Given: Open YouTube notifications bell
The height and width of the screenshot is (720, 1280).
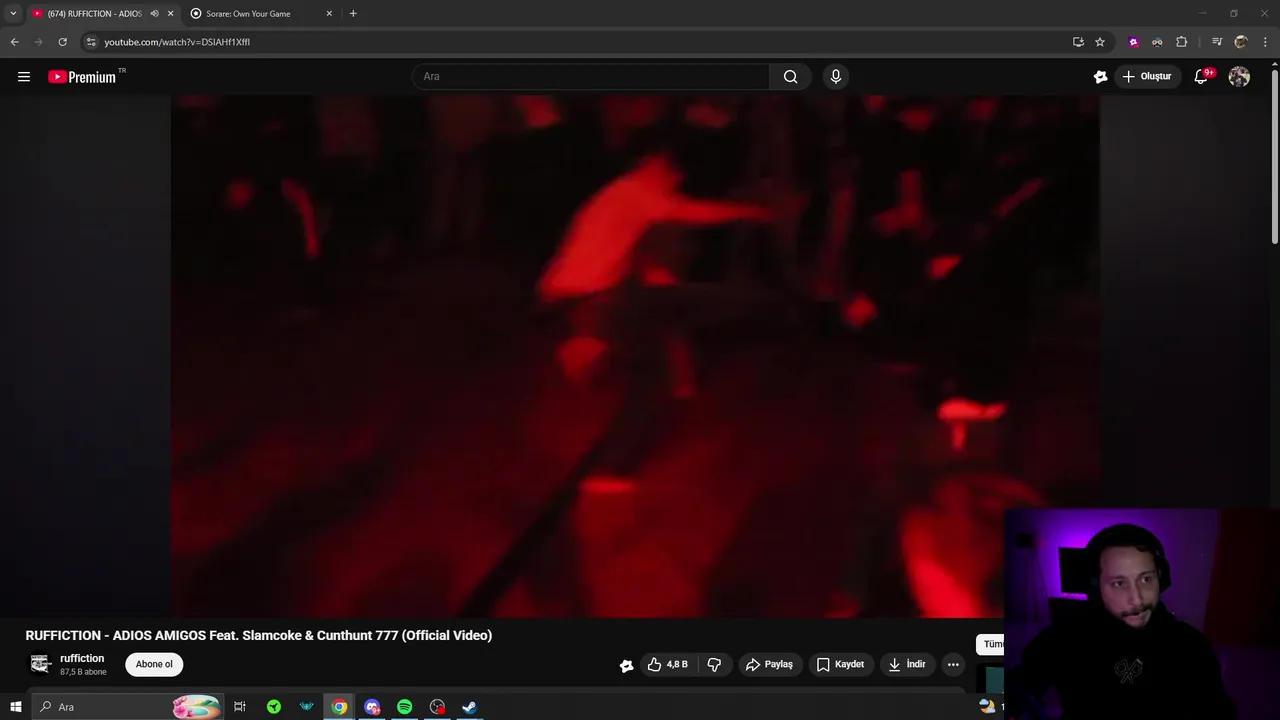Looking at the screenshot, I should click(1202, 77).
